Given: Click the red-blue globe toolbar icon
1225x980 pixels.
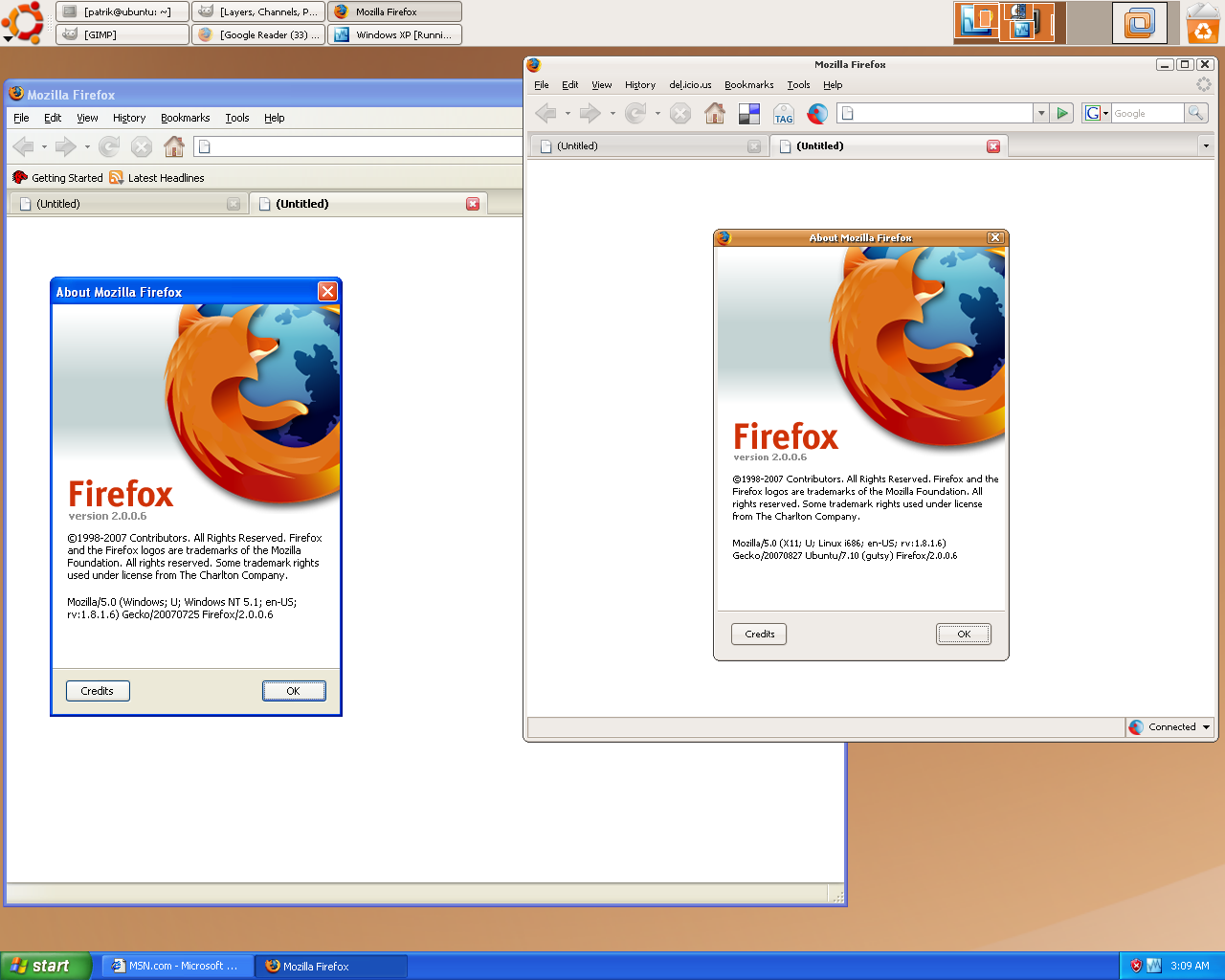Looking at the screenshot, I should click(817, 114).
